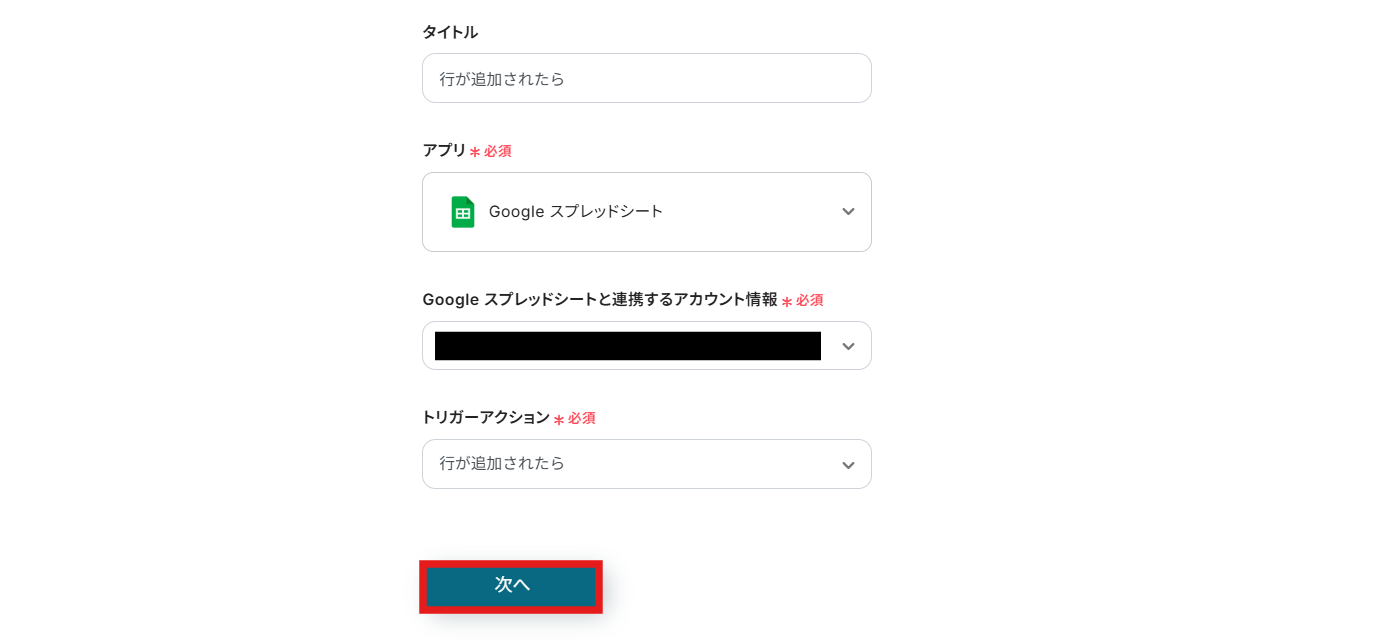Click the タイトル field label
This screenshot has width=1395, height=640.
(x=450, y=32)
